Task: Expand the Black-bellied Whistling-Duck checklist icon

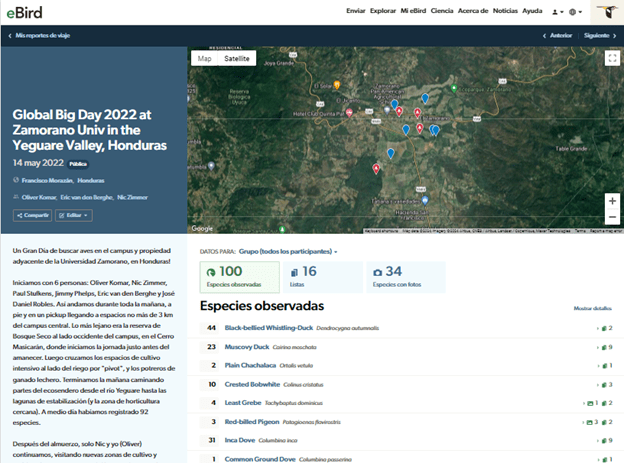Action: click(x=606, y=328)
